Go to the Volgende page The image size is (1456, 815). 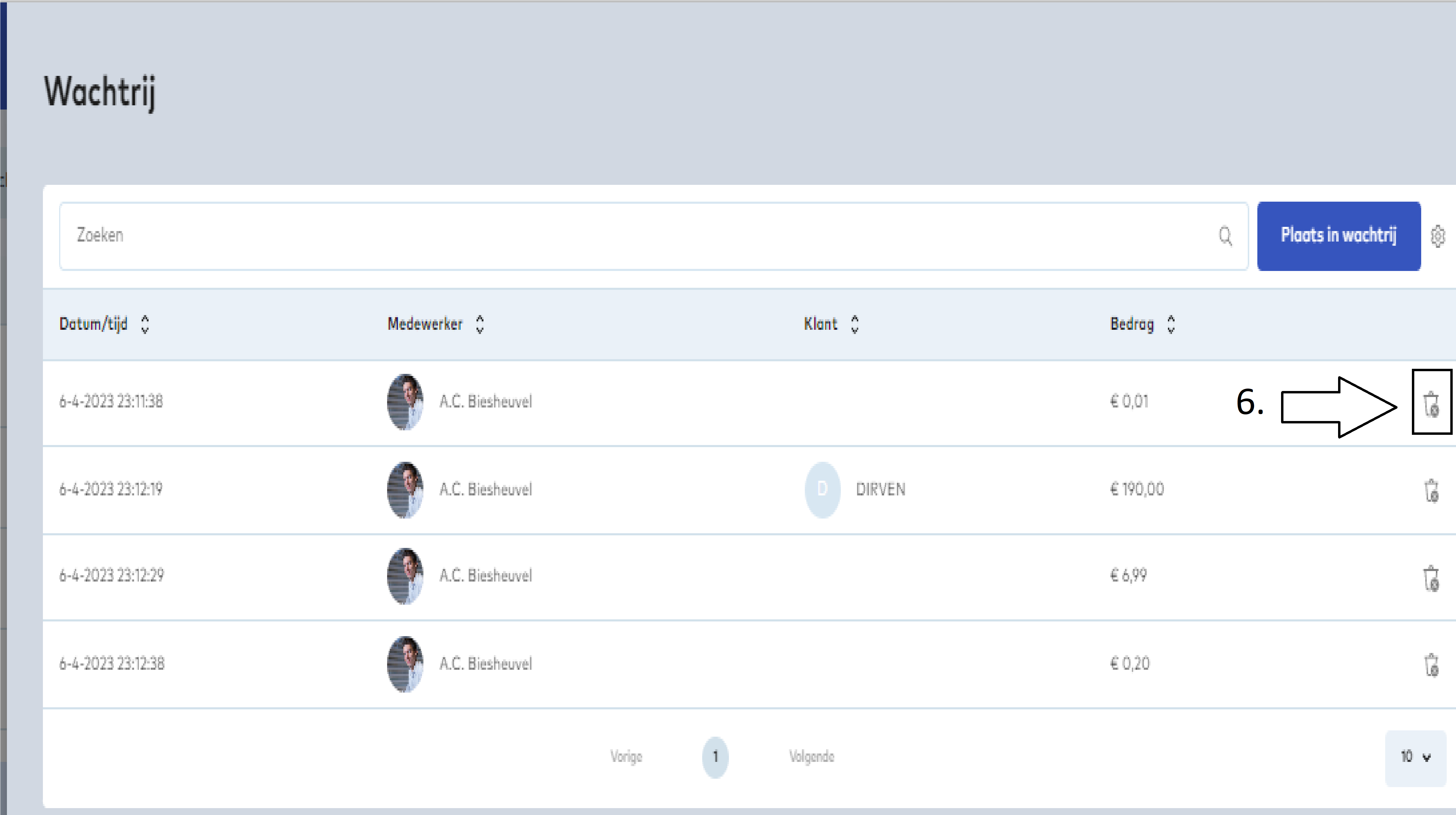[x=812, y=757]
